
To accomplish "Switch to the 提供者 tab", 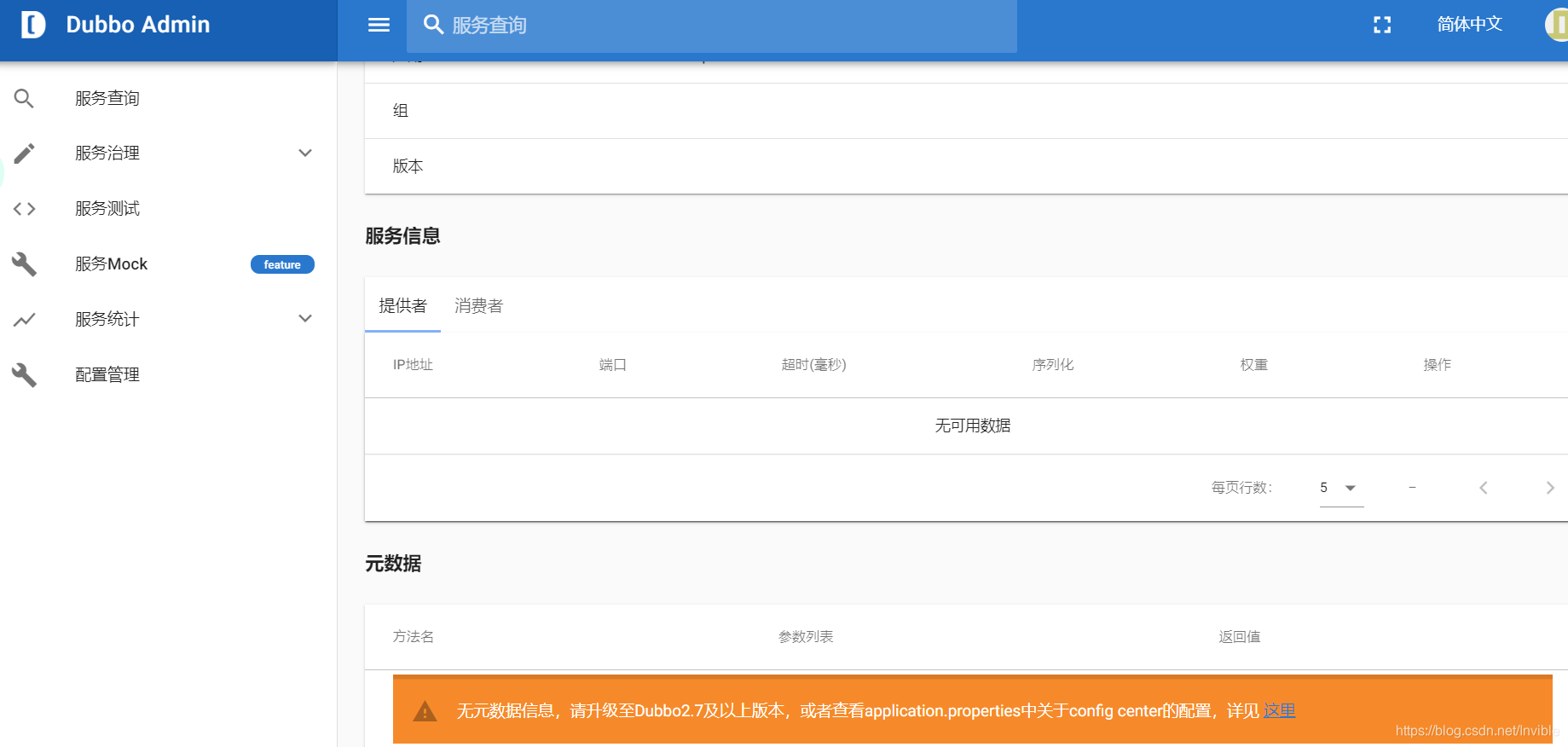I will pos(402,305).
